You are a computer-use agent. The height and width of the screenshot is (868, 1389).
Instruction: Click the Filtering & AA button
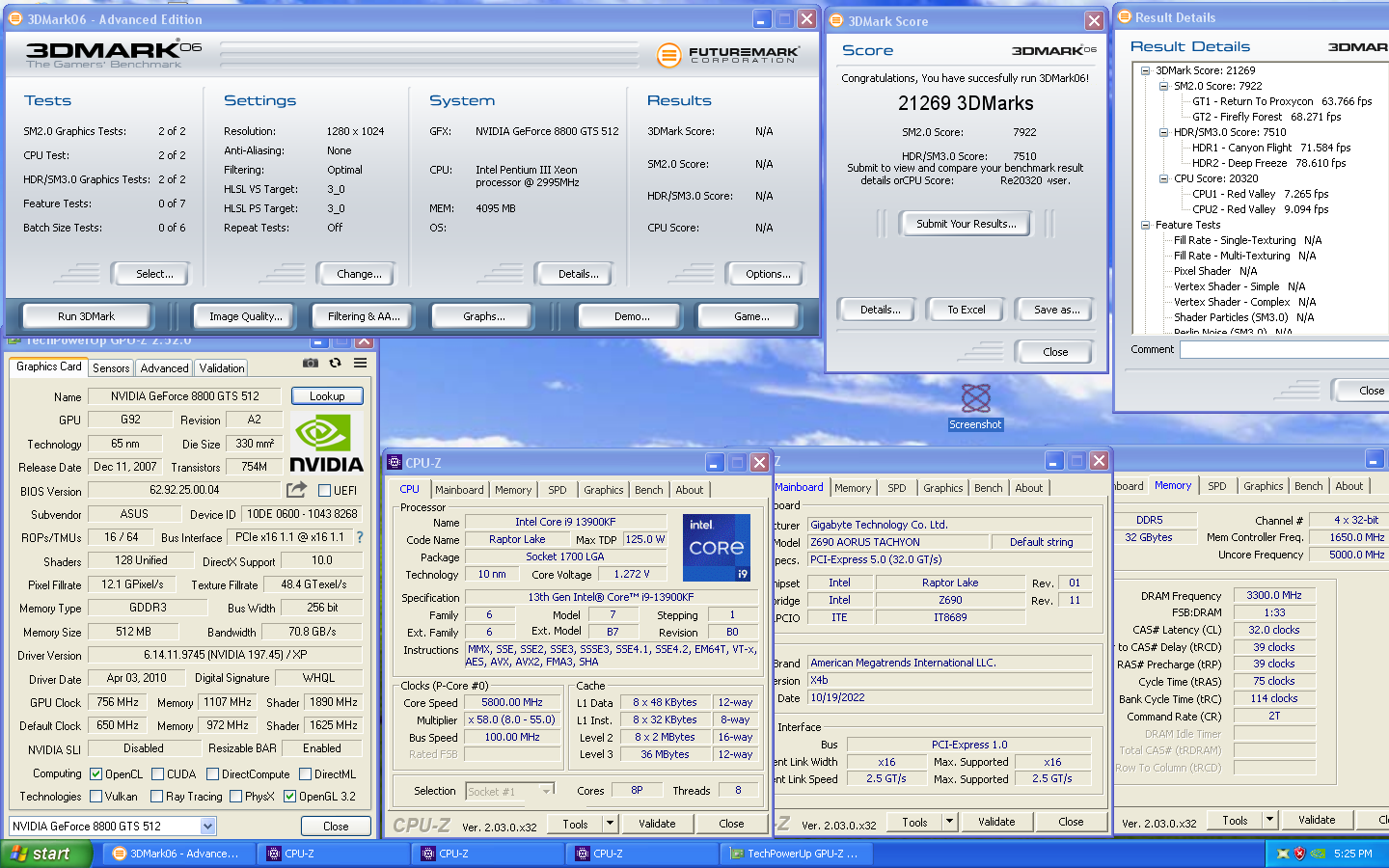[363, 316]
